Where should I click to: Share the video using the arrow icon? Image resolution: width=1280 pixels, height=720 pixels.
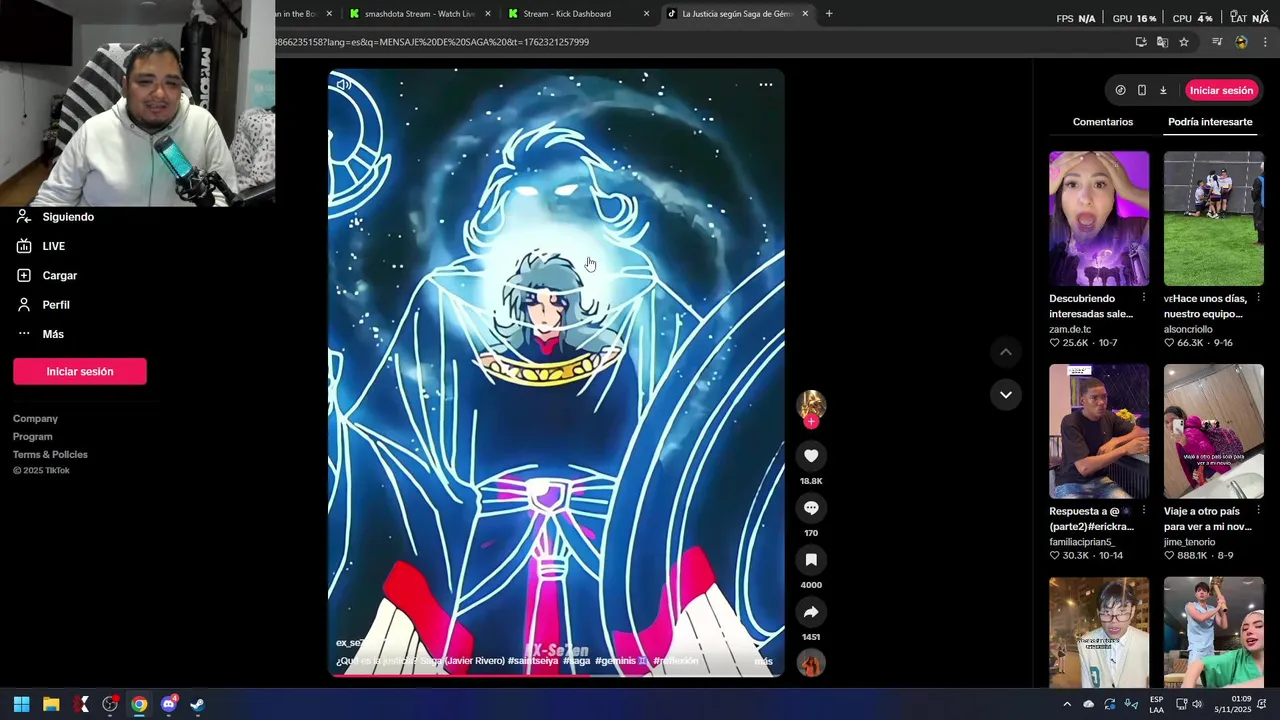click(x=811, y=612)
